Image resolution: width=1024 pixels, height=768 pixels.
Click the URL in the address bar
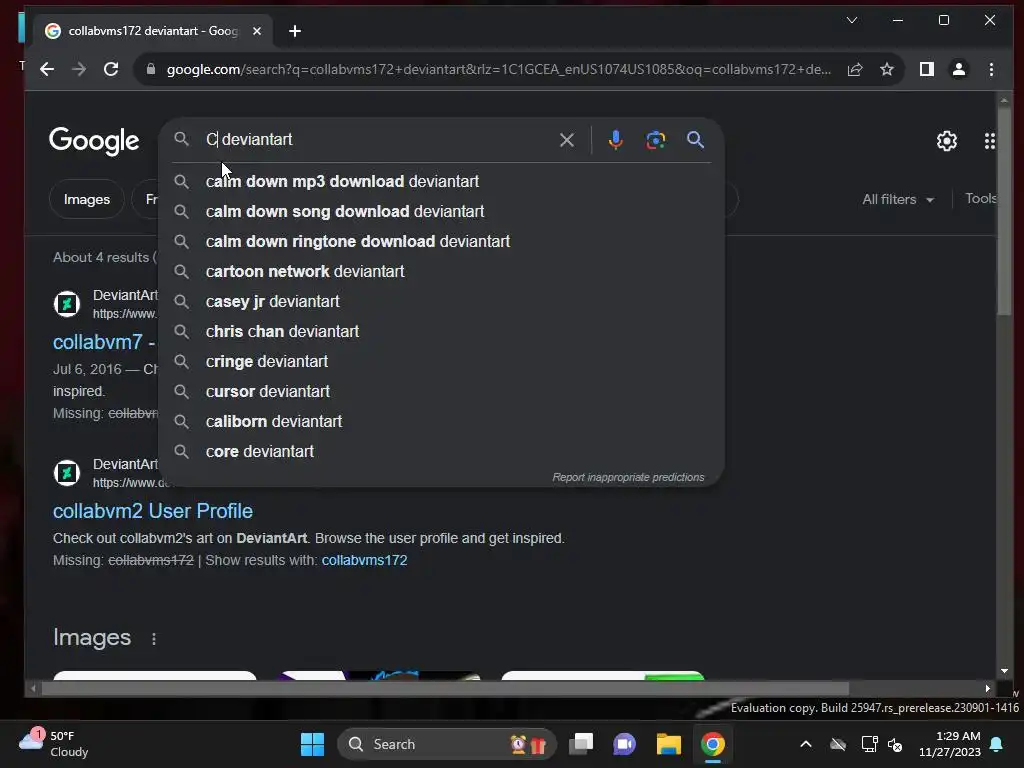[498, 69]
